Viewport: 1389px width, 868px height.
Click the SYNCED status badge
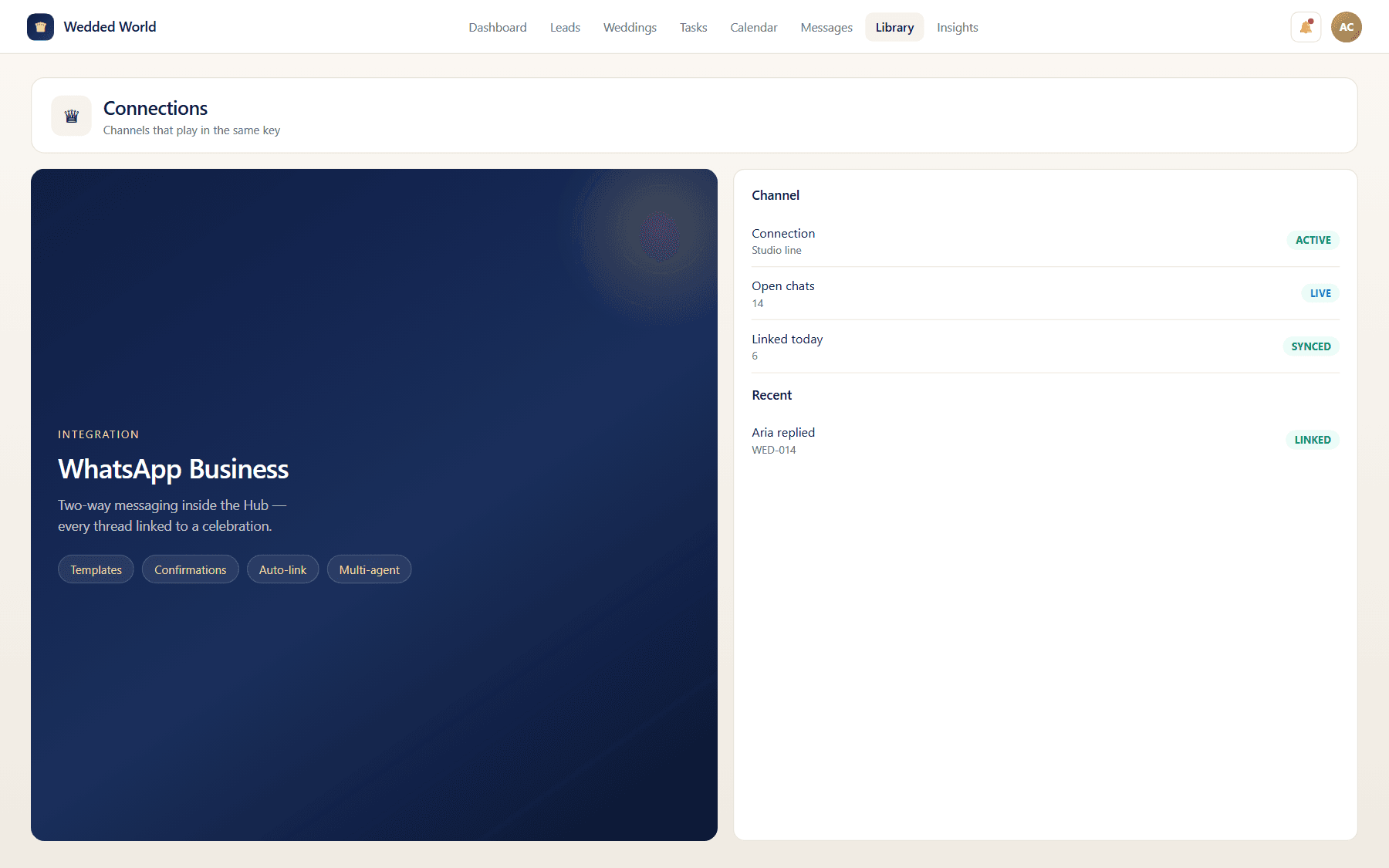[x=1311, y=346]
